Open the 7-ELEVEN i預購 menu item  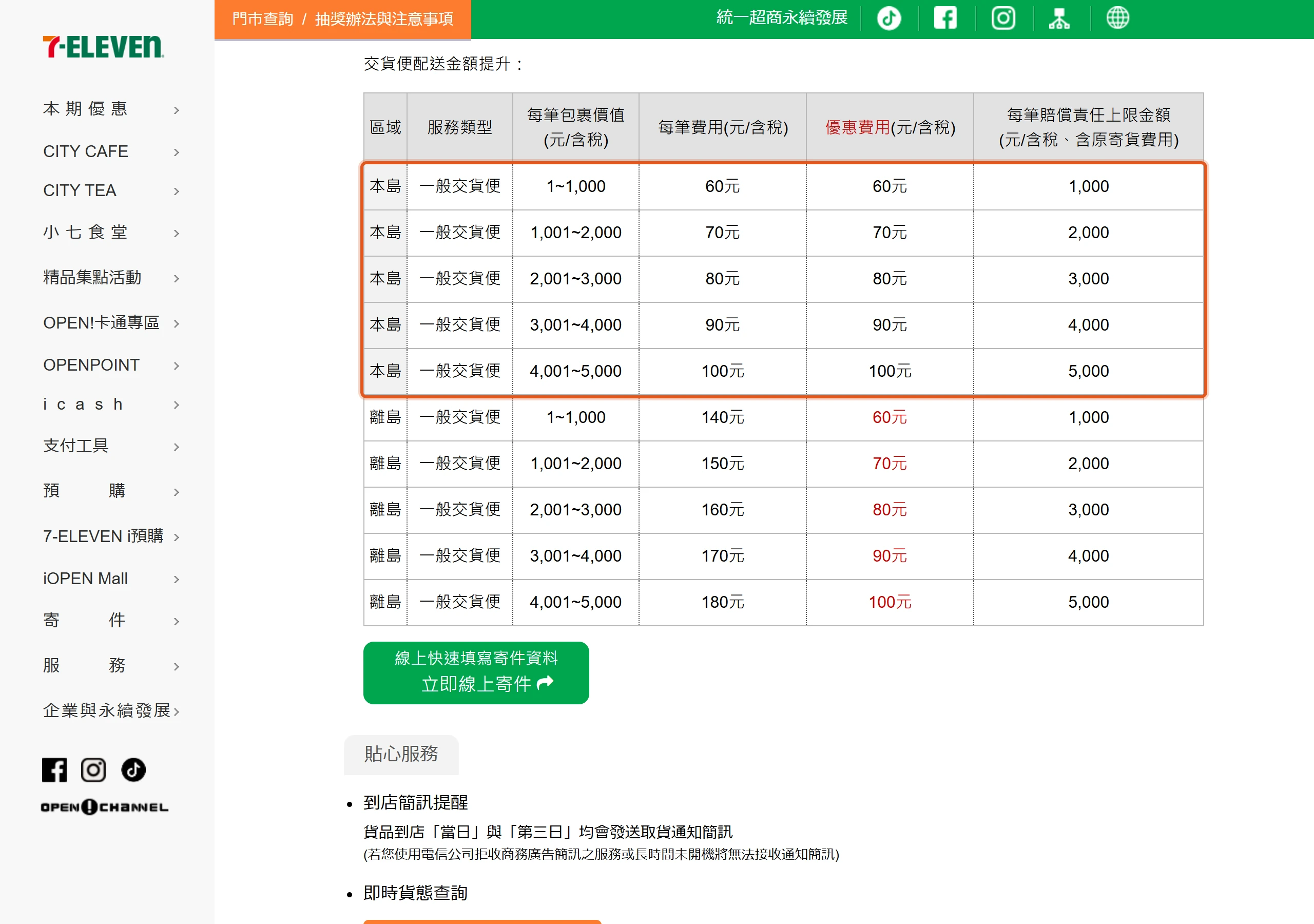tap(111, 536)
